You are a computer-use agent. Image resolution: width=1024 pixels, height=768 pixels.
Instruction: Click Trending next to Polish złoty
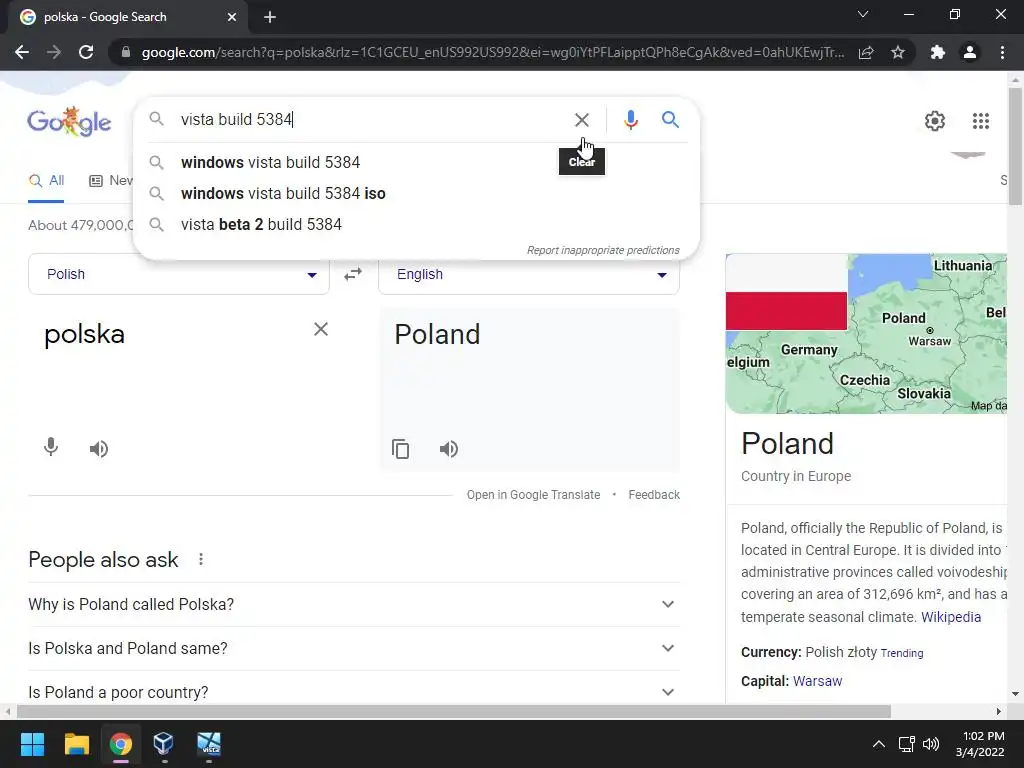click(x=901, y=653)
